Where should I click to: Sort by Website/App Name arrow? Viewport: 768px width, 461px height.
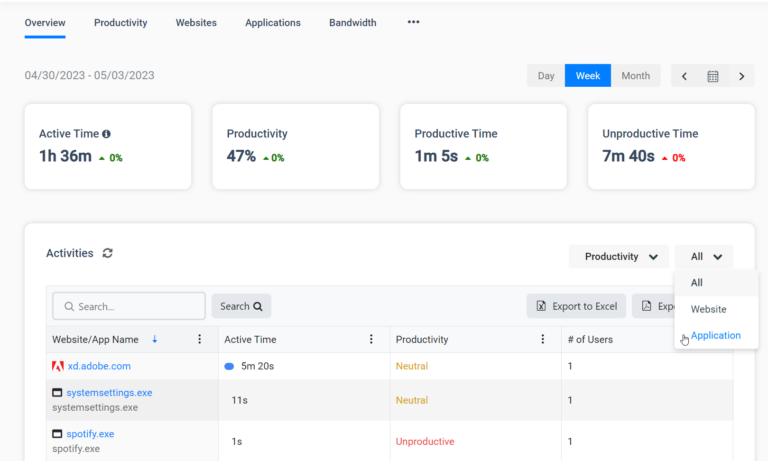coord(154,339)
